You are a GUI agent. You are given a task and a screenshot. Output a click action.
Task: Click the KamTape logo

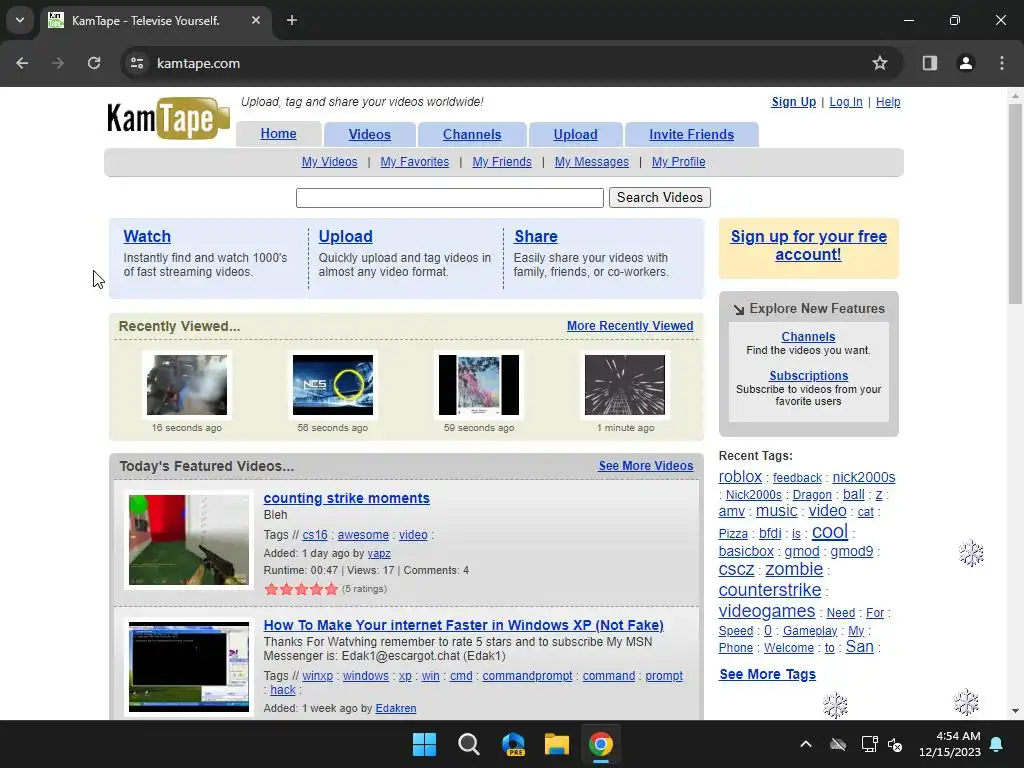coord(168,118)
